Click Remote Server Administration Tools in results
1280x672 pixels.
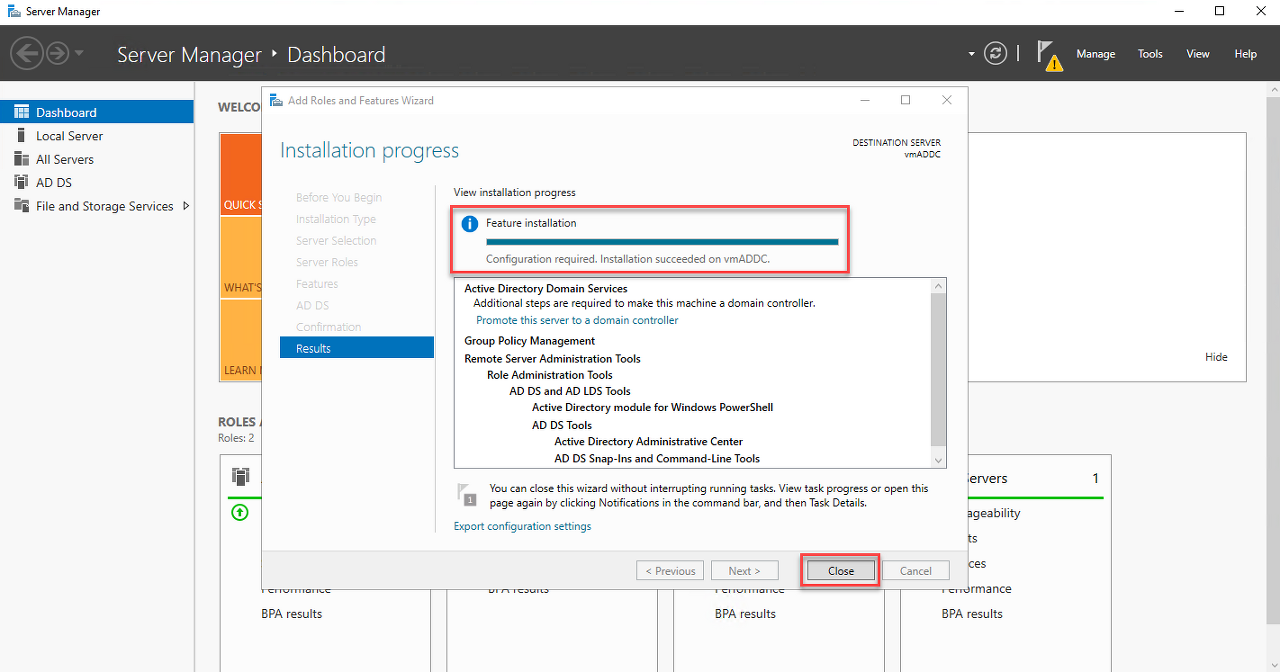[x=552, y=358]
